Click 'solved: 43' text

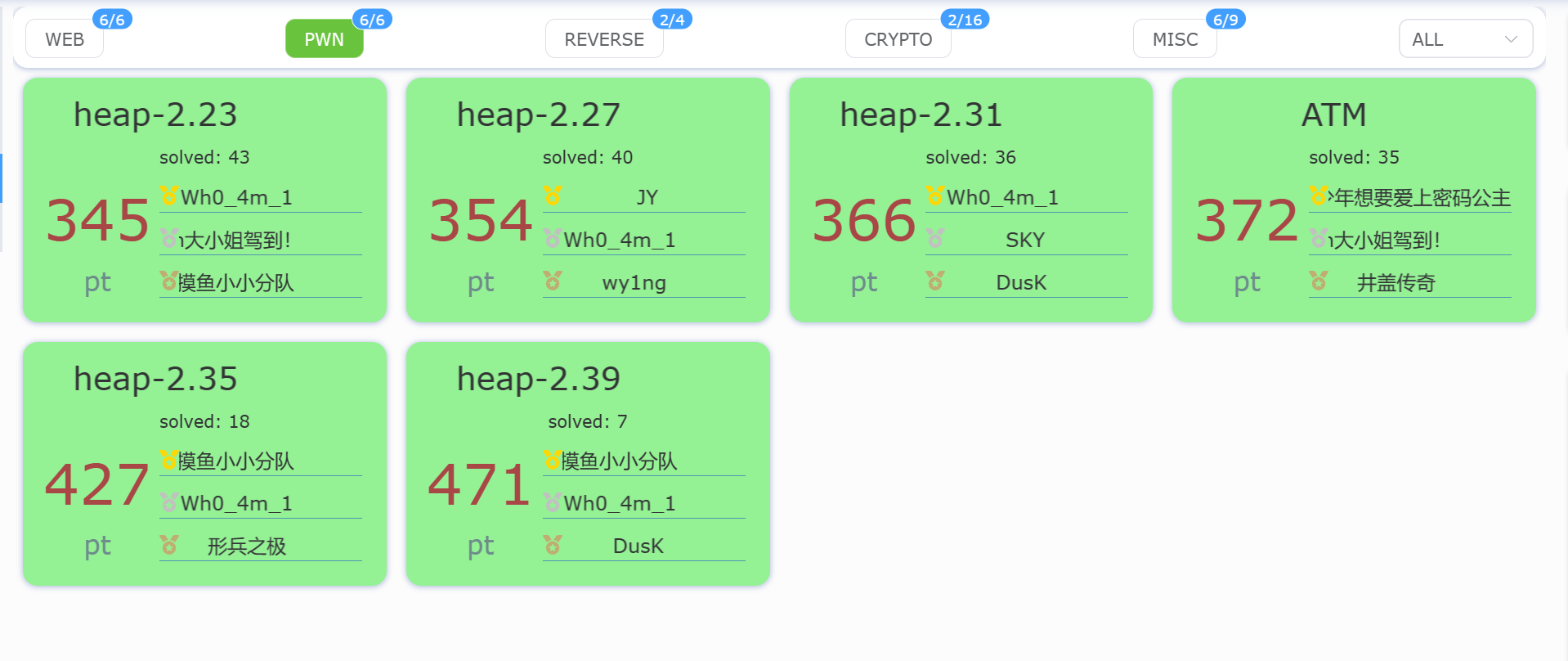coord(204,157)
